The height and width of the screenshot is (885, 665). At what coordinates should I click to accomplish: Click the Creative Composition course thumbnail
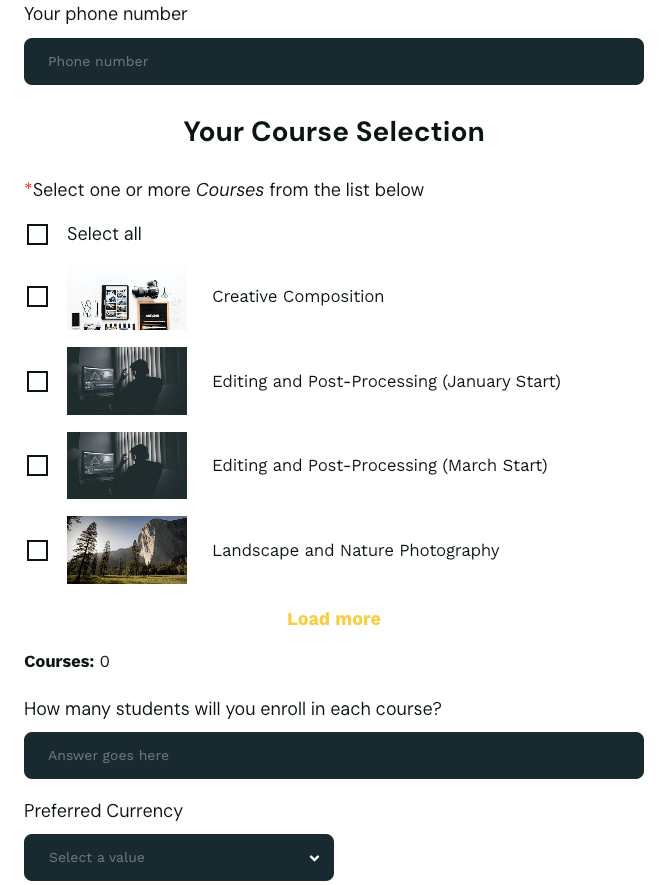pos(126,296)
